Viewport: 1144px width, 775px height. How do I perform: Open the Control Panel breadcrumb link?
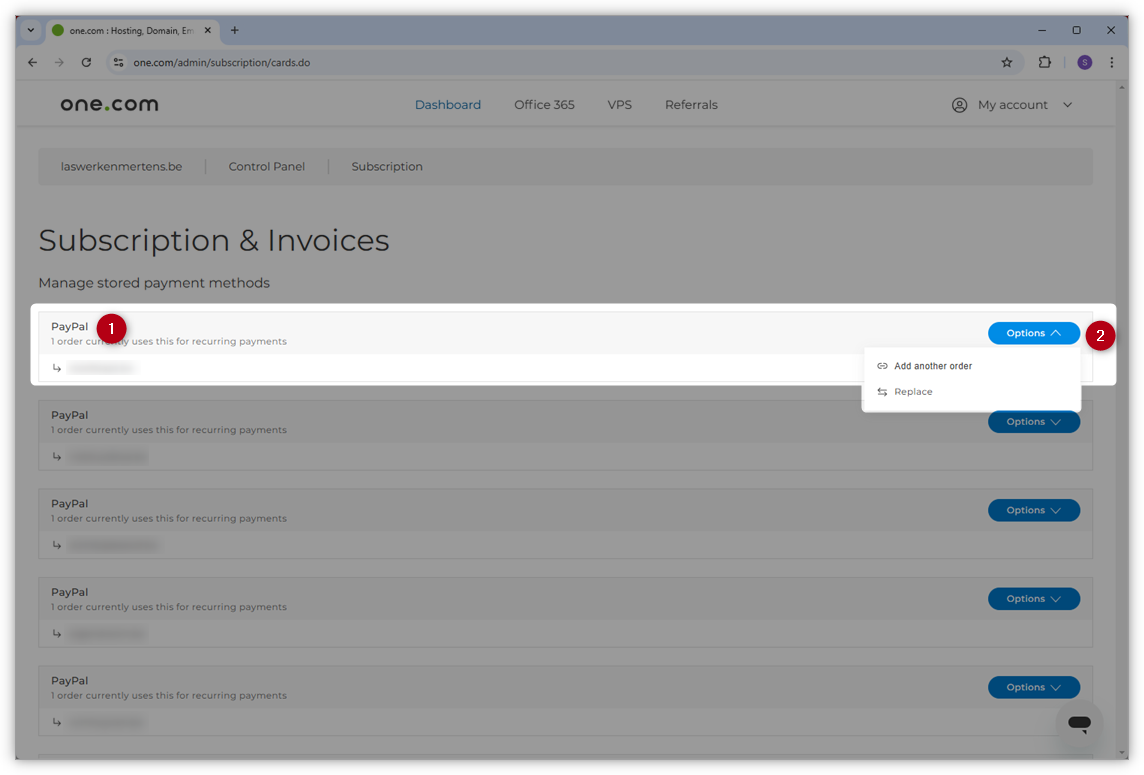(x=267, y=166)
